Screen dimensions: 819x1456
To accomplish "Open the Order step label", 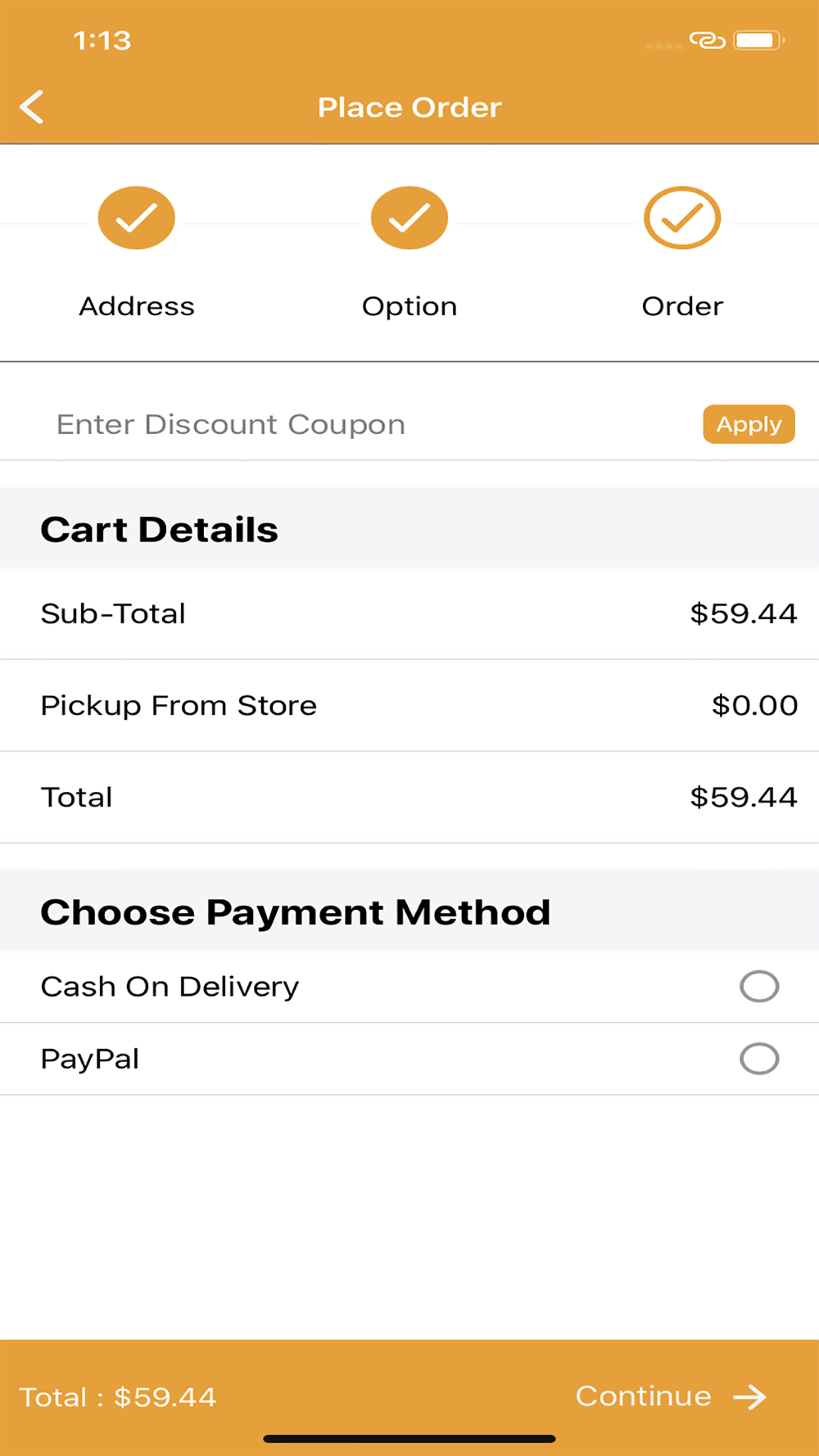I will point(682,306).
